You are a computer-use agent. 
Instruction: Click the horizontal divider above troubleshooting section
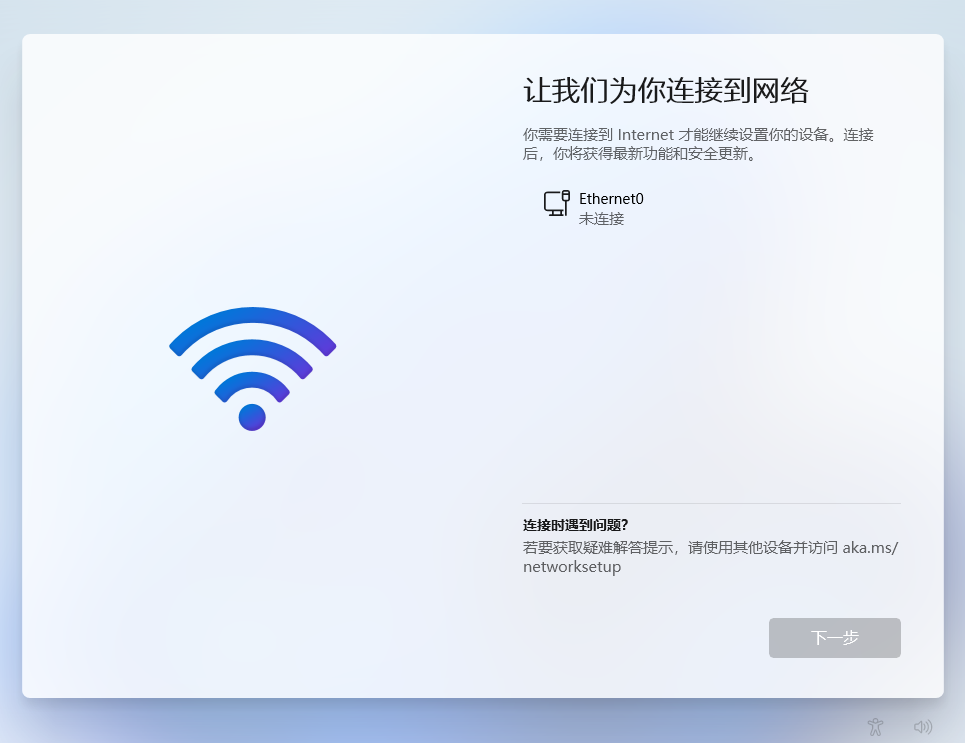(x=711, y=504)
